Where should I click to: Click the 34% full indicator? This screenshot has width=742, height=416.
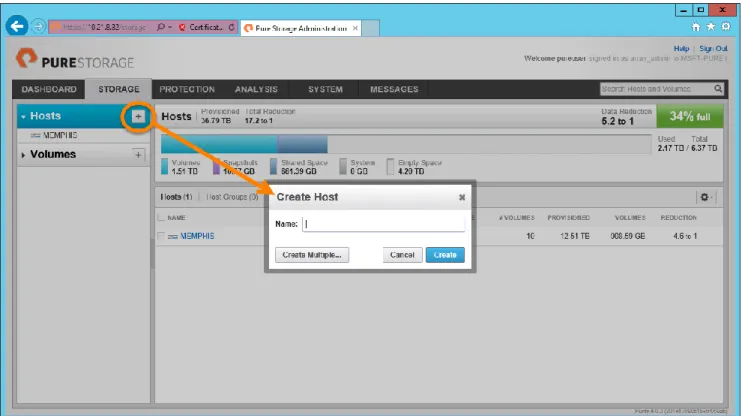tap(690, 116)
